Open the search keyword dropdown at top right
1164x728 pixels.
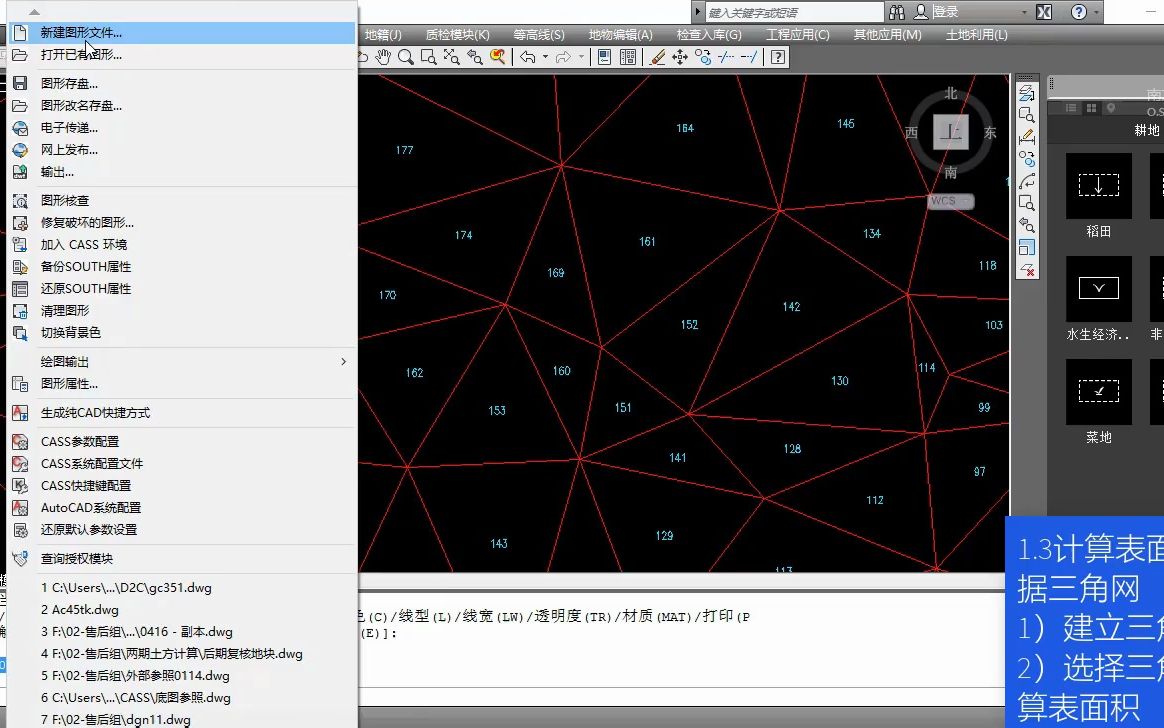click(x=698, y=12)
